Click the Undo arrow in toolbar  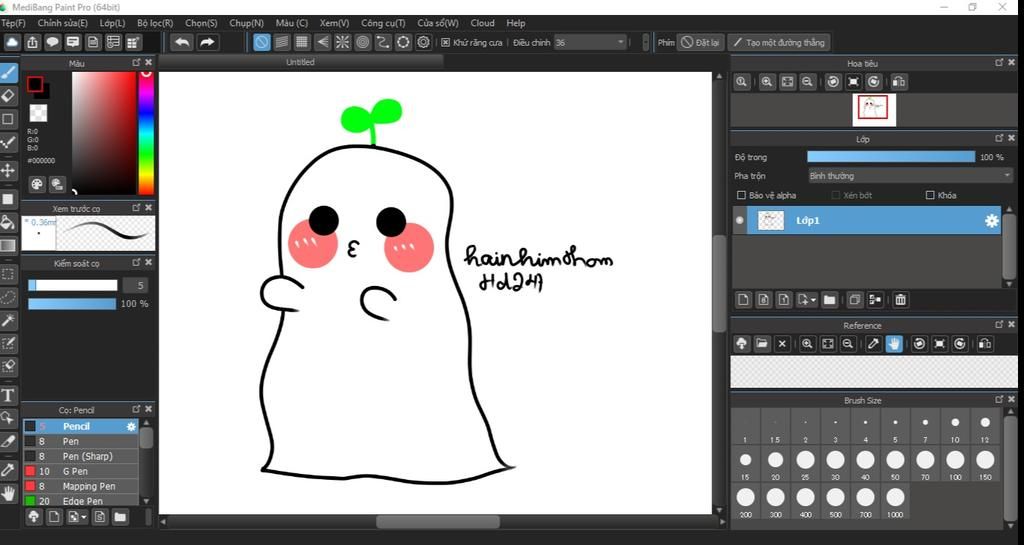point(181,42)
